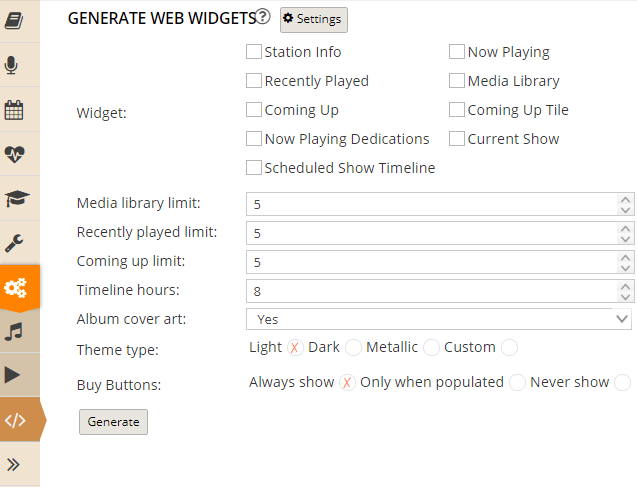Open the book icon in sidebar
Screen dimensions: 637x487
tap(14, 21)
